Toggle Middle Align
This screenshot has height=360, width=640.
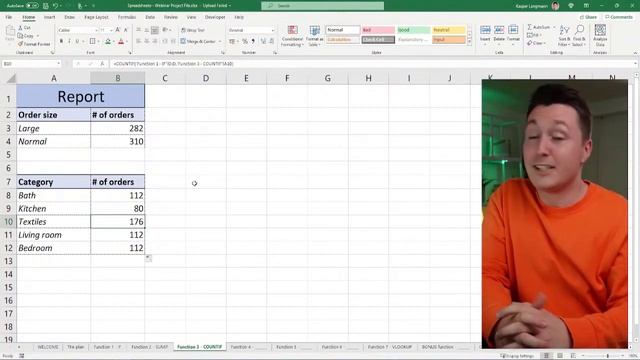[147, 30]
